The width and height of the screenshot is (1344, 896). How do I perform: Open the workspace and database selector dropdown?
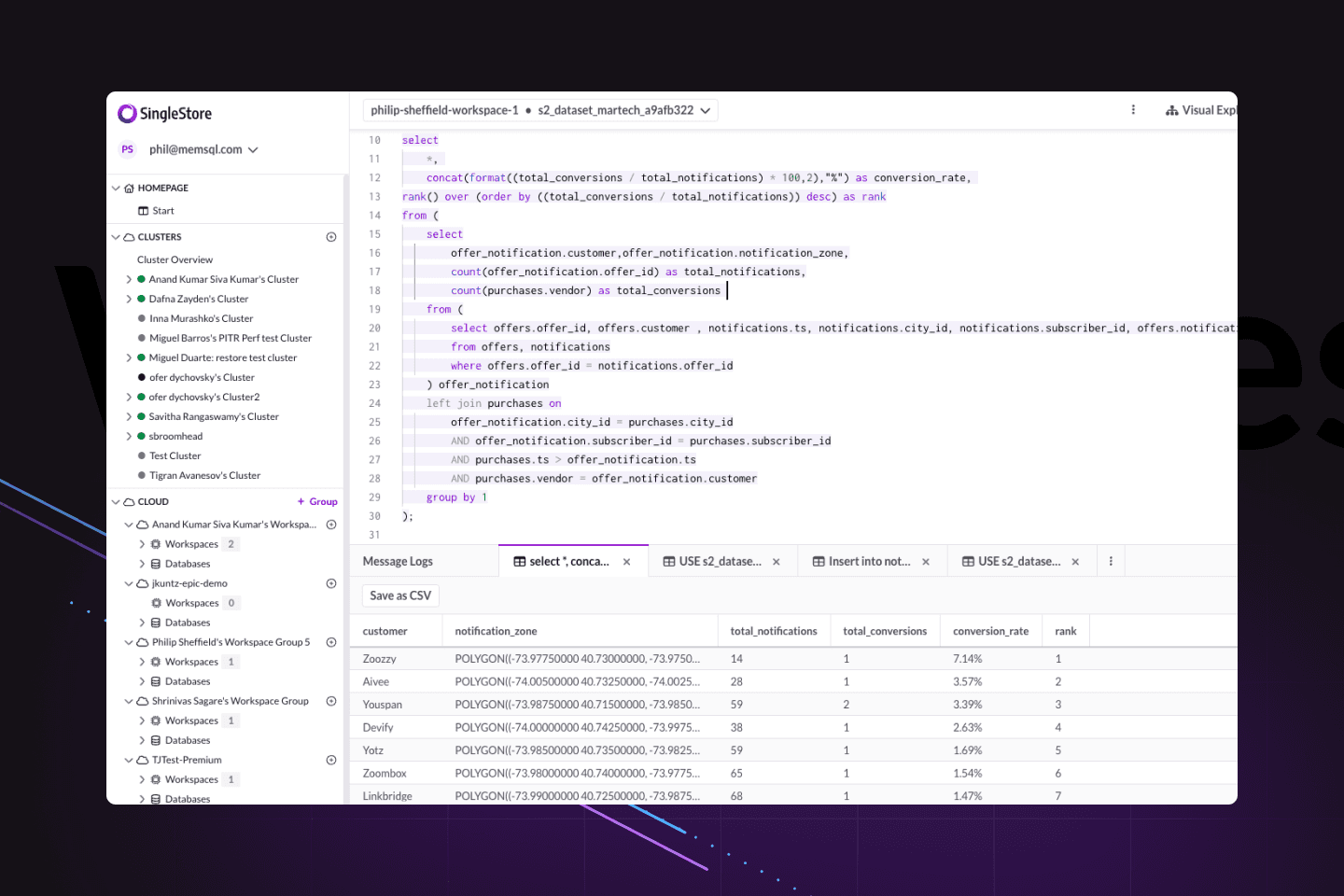pos(540,110)
